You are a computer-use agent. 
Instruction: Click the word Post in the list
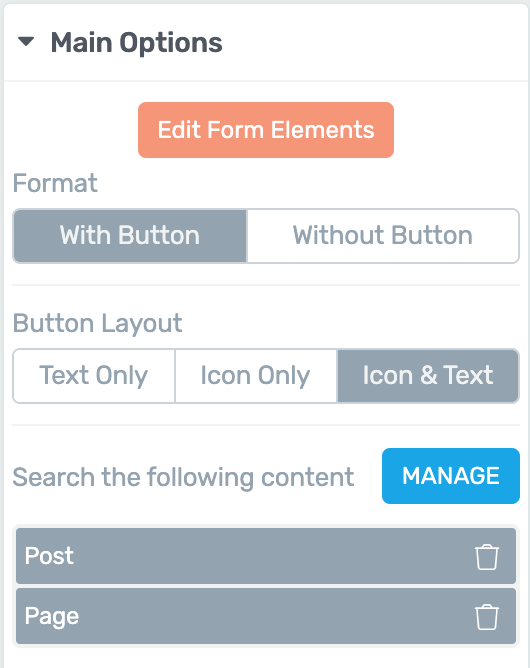click(49, 556)
